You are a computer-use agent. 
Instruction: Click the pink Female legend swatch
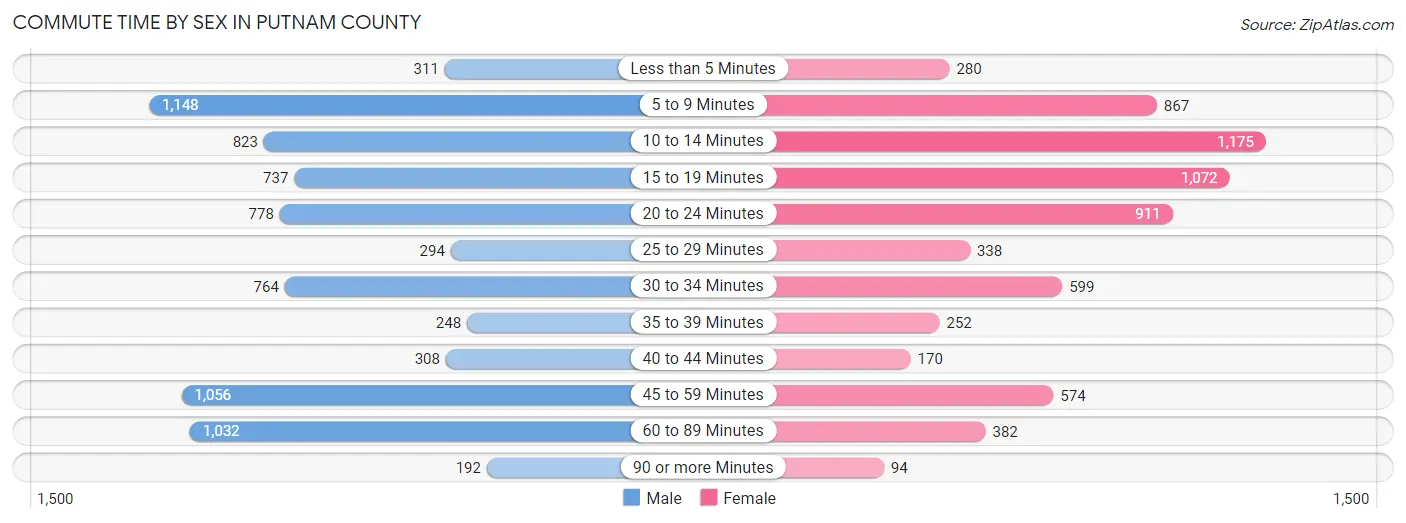pos(709,498)
